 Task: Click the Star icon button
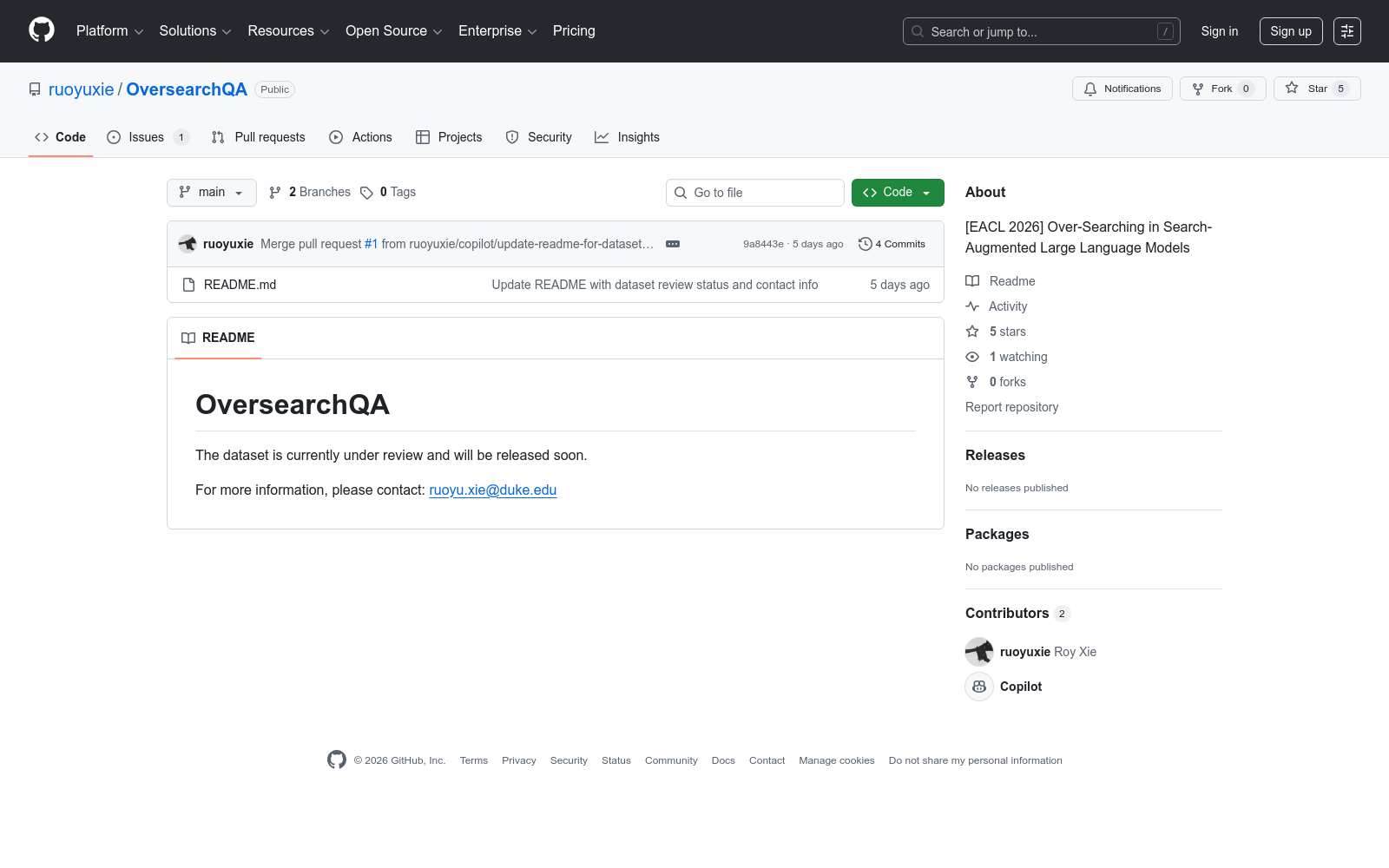click(1317, 89)
